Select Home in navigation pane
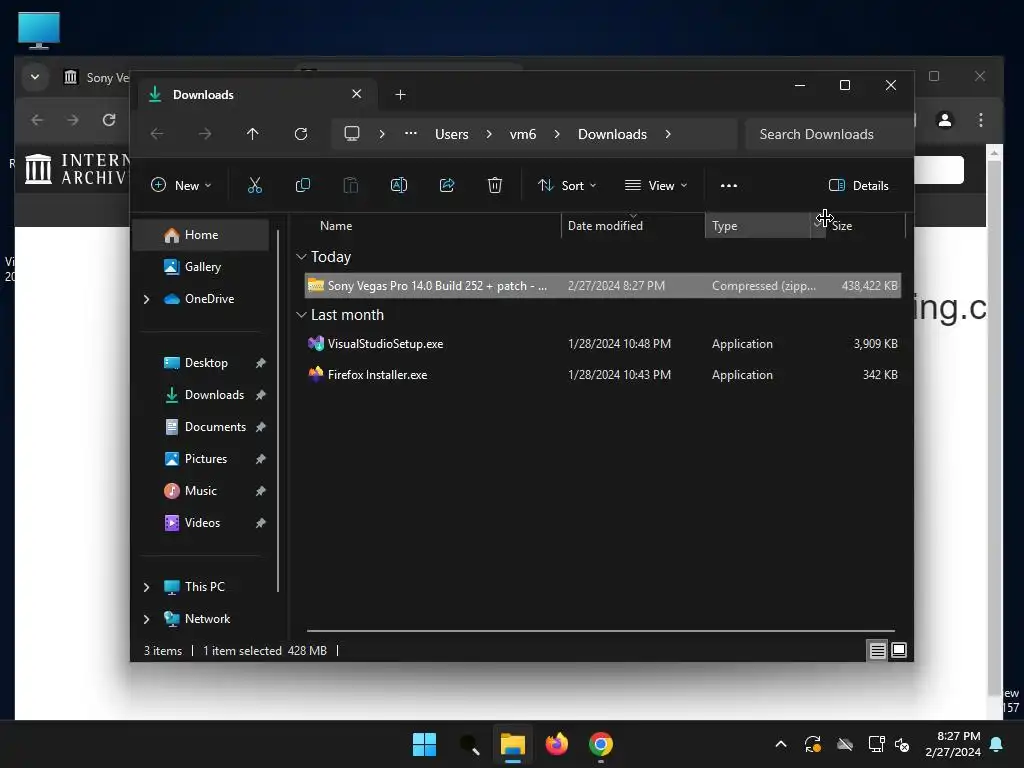The height and width of the screenshot is (768, 1024). (x=201, y=235)
